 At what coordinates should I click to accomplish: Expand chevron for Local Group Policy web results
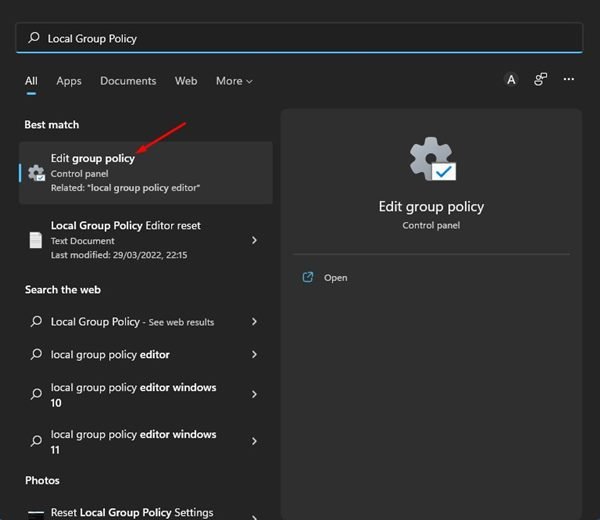click(x=254, y=322)
